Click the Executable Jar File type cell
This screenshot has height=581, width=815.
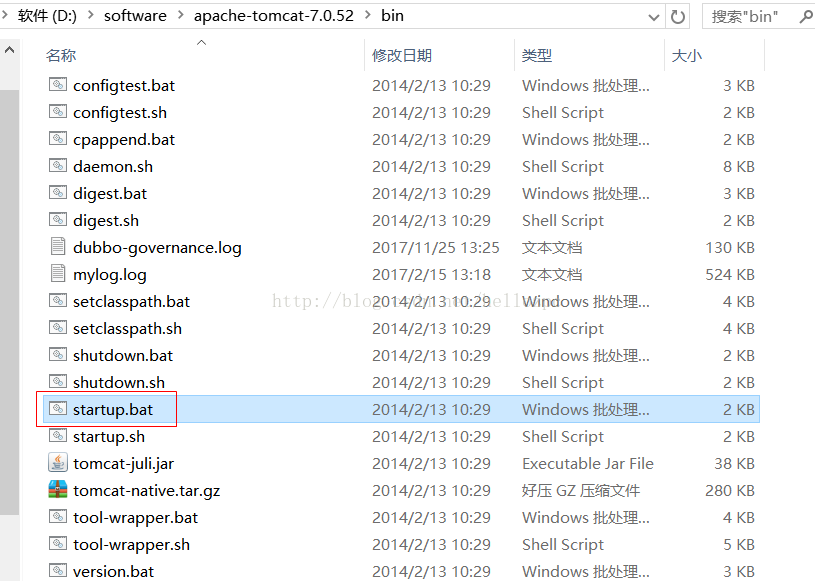(588, 464)
